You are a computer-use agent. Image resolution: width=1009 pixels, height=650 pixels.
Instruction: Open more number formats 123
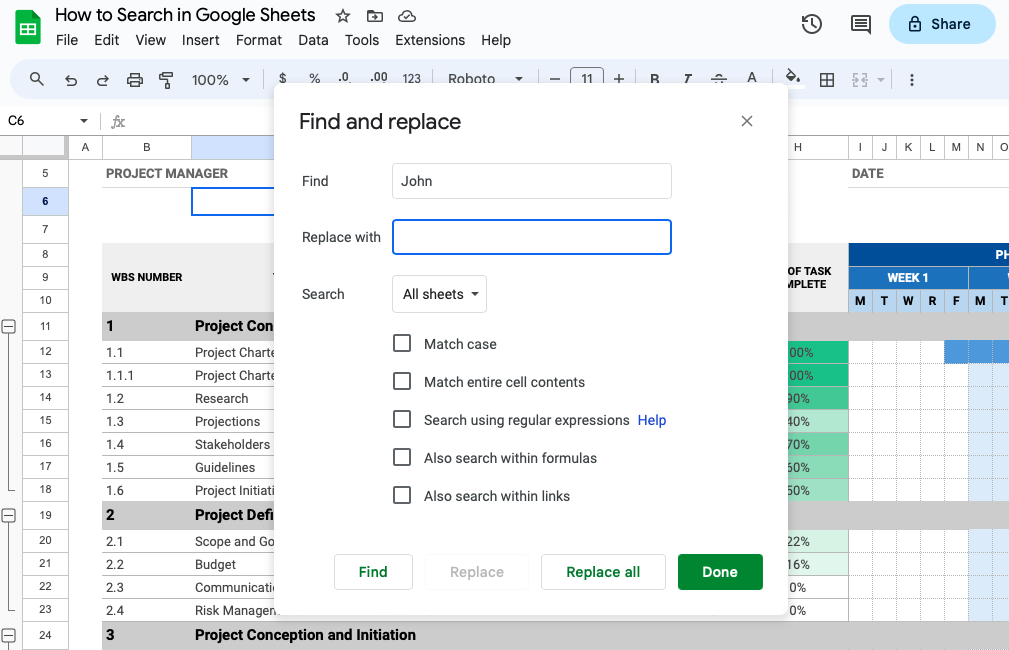[411, 79]
